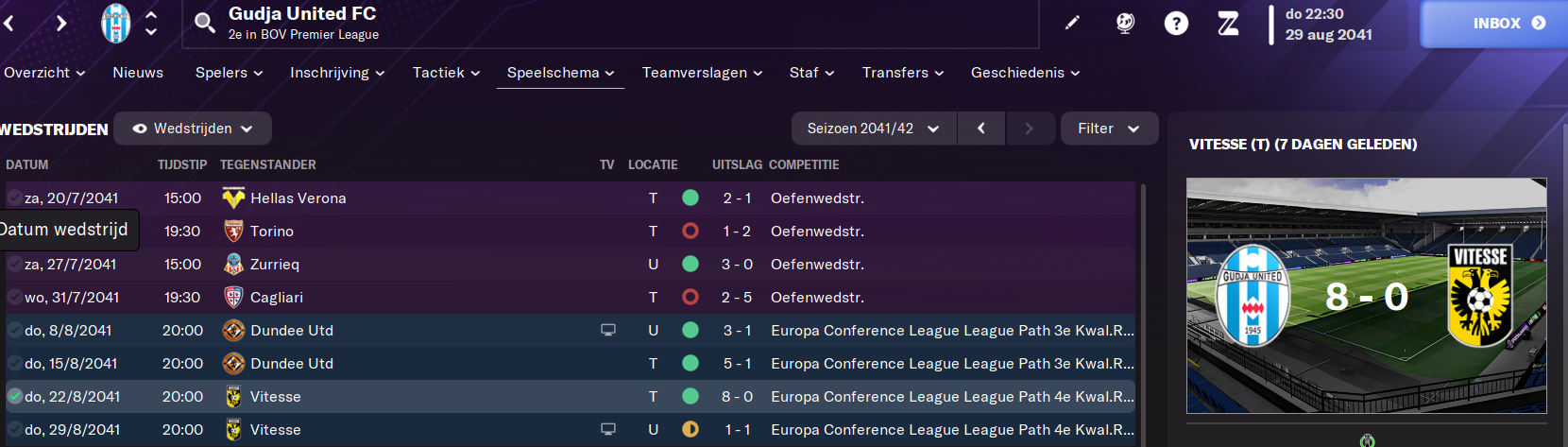Click the Dundee Utd crest on 8/8/2041
The width and height of the screenshot is (1568, 447).
pos(233,331)
